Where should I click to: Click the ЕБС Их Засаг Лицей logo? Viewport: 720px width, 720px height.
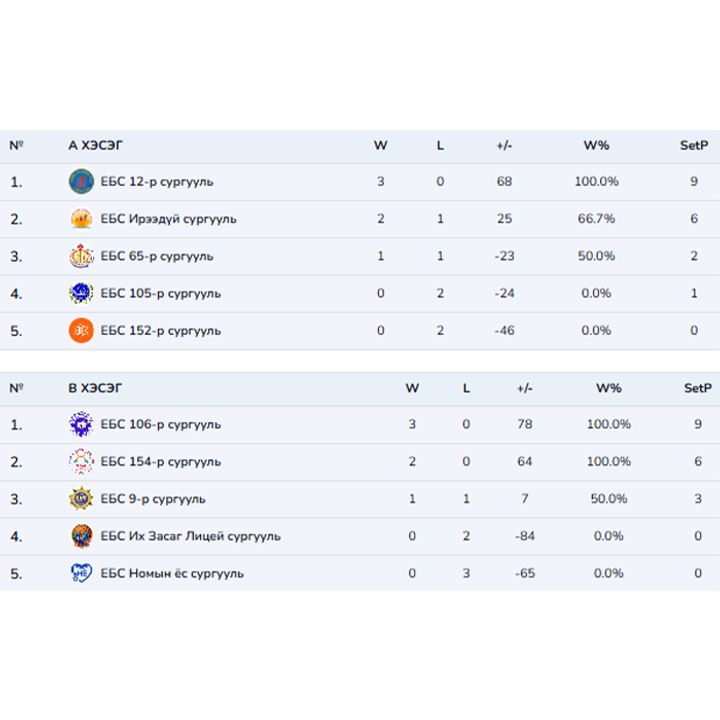tap(81, 536)
